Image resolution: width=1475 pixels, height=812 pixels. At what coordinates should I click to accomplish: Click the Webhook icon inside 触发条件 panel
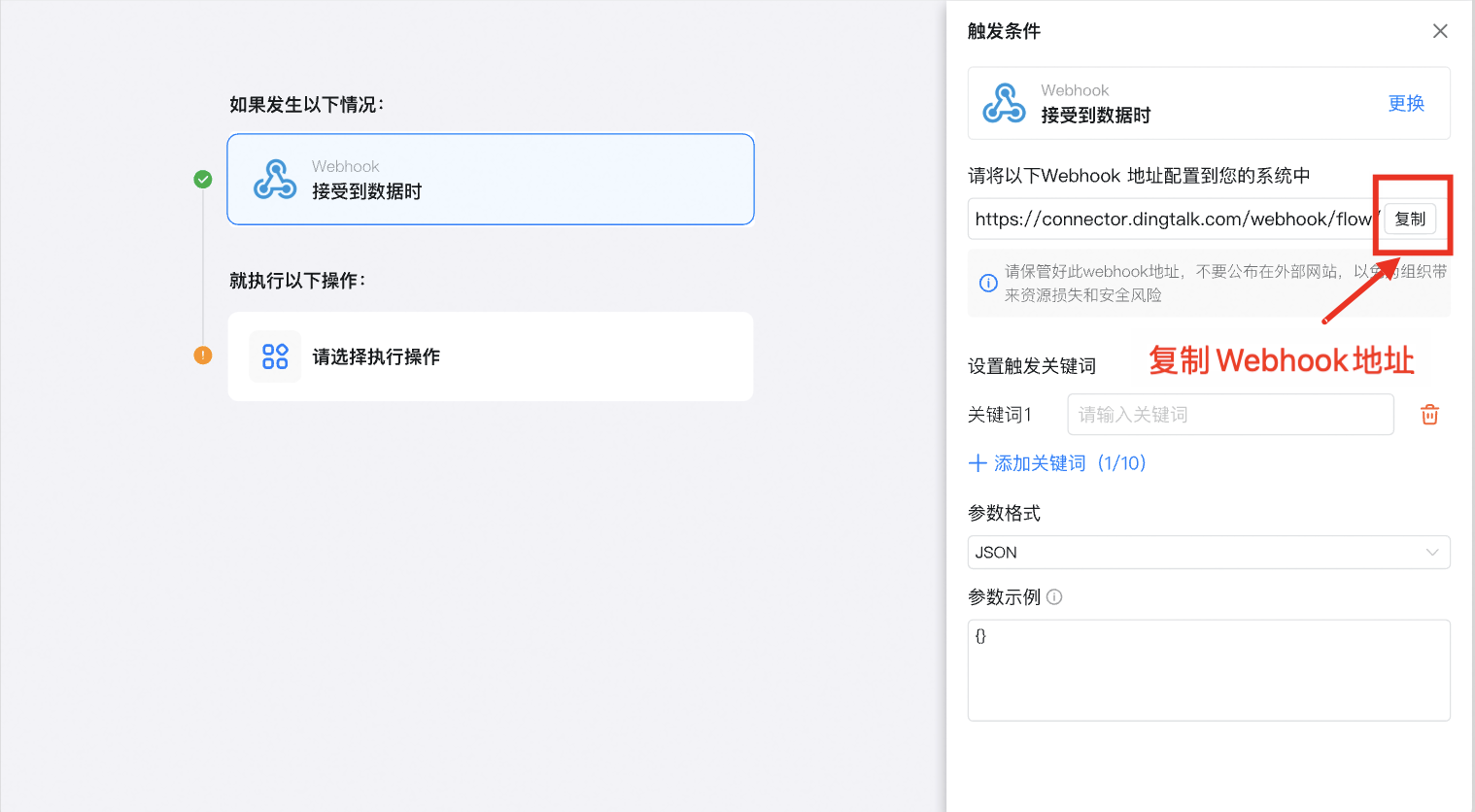tap(1006, 103)
